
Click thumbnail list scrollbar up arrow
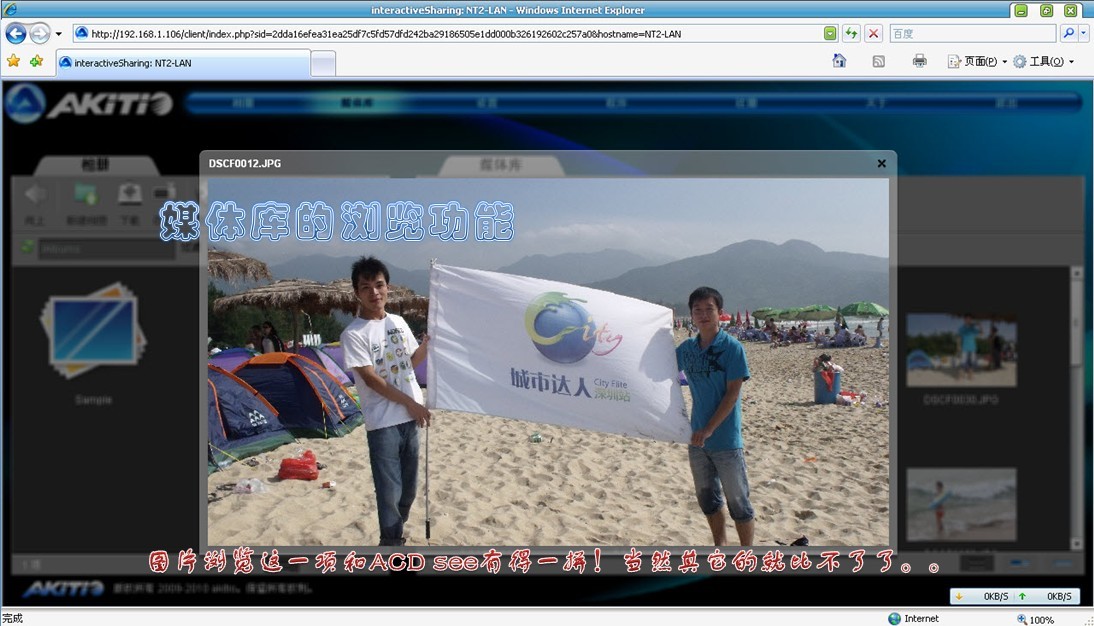(x=1077, y=273)
